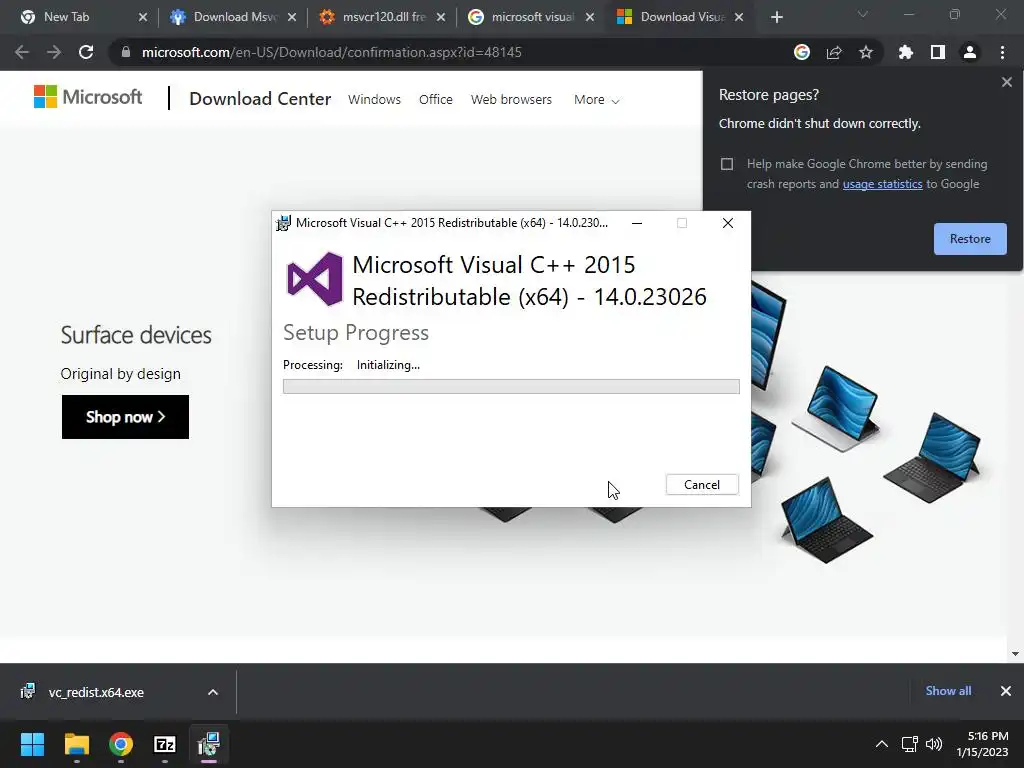The height and width of the screenshot is (768, 1024).
Task: Switch to the Download Msvcr tab
Action: [235, 17]
